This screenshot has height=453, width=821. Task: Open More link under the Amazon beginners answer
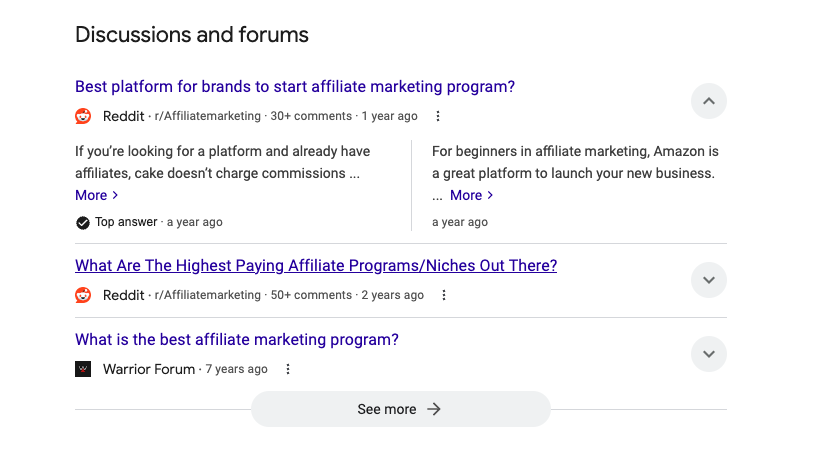(471, 195)
